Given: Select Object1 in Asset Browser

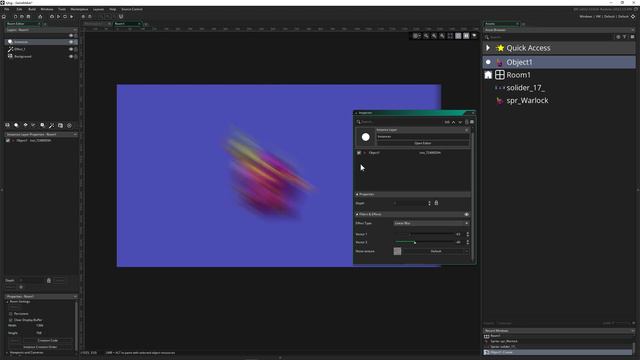Looking at the screenshot, I should [559, 62].
